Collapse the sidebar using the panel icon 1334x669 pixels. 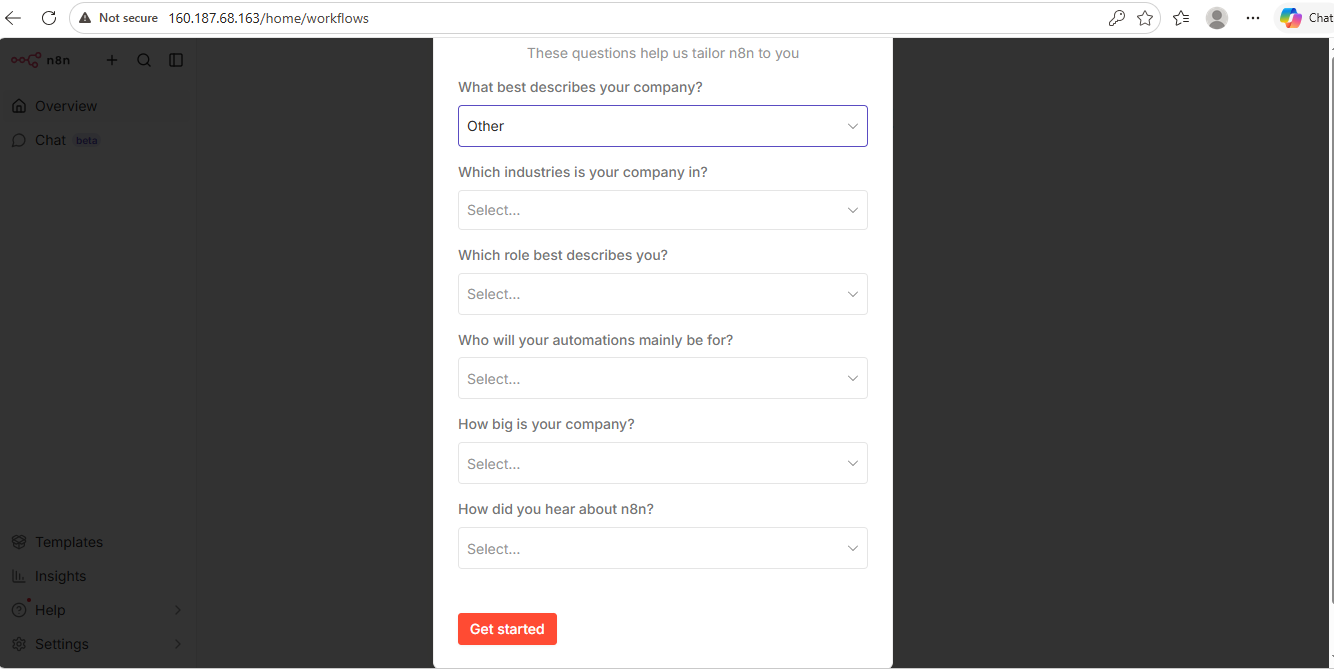pyautogui.click(x=176, y=60)
